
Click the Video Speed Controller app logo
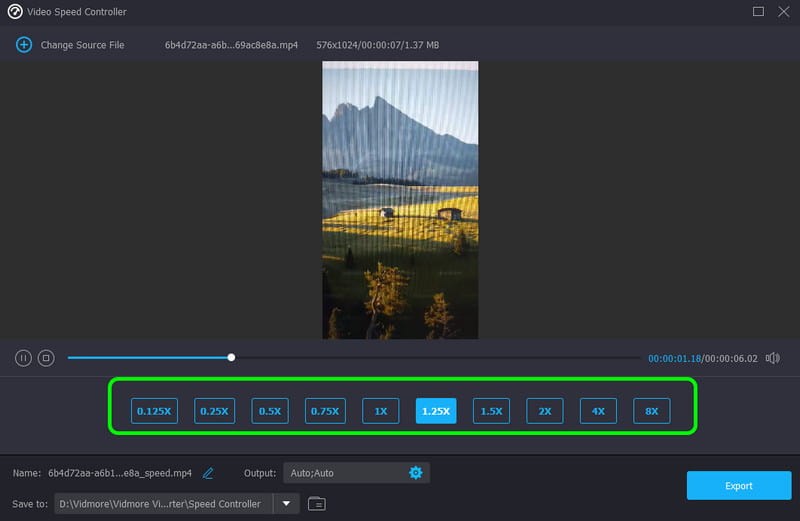tap(14, 12)
